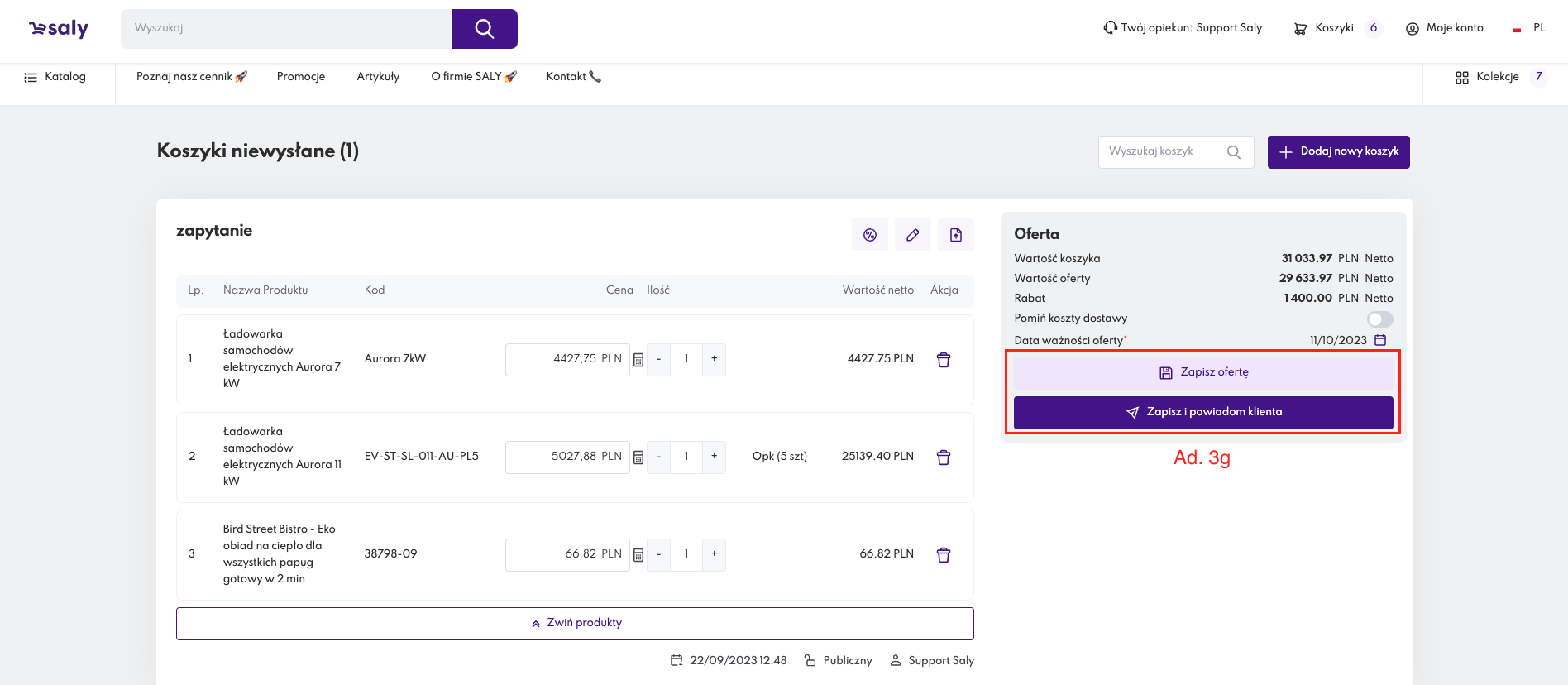1568x685 pixels.
Task: Delete the Aurora 7kW product row
Action: pos(943,360)
